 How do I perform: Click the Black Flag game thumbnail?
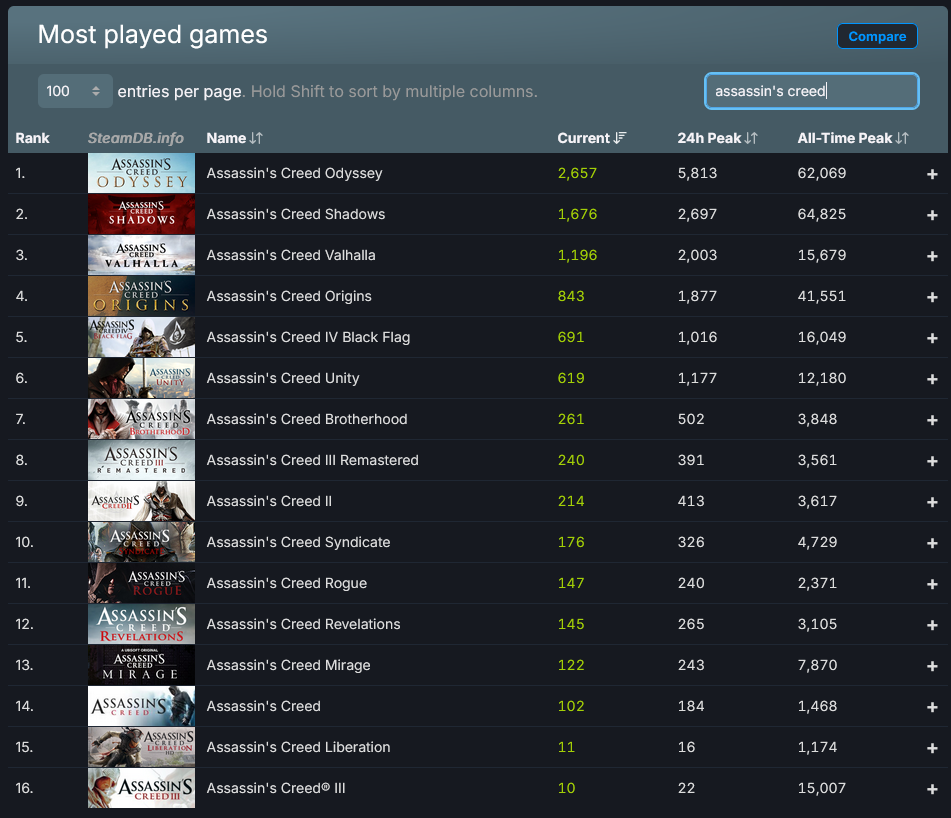tap(141, 337)
